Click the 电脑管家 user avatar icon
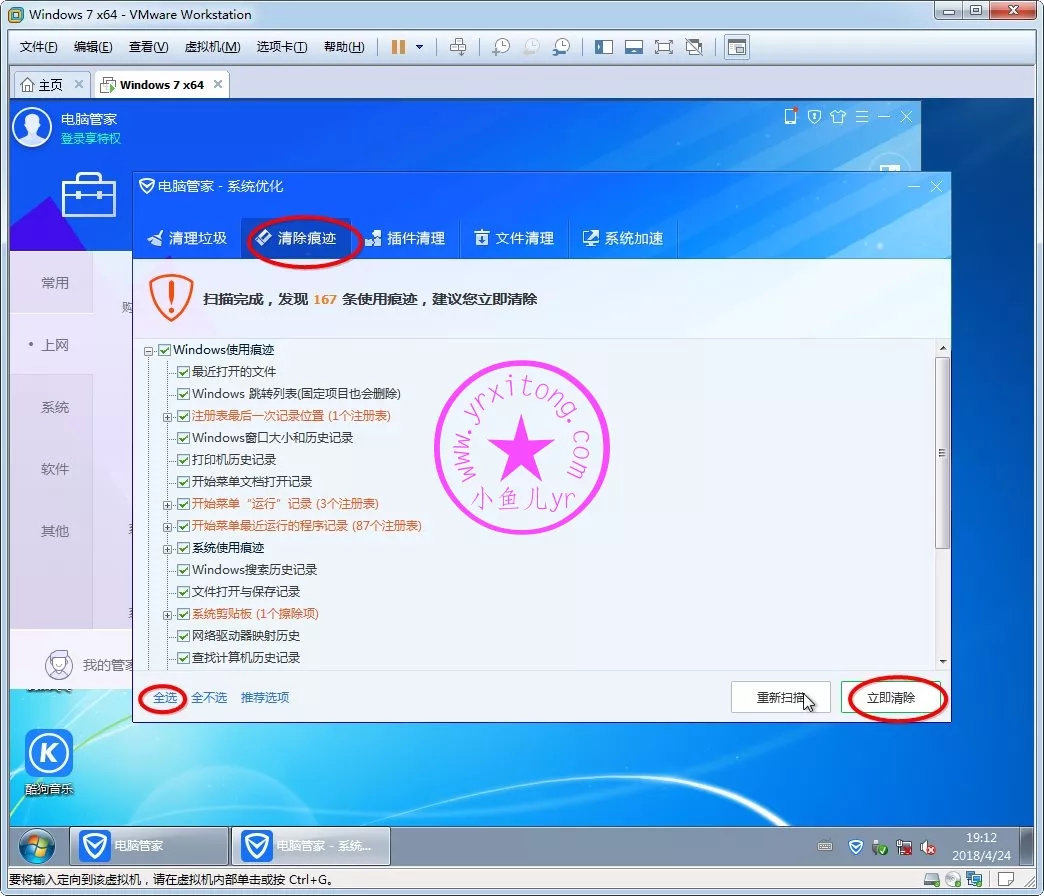Viewport: 1044px width, 896px height. coord(30,127)
